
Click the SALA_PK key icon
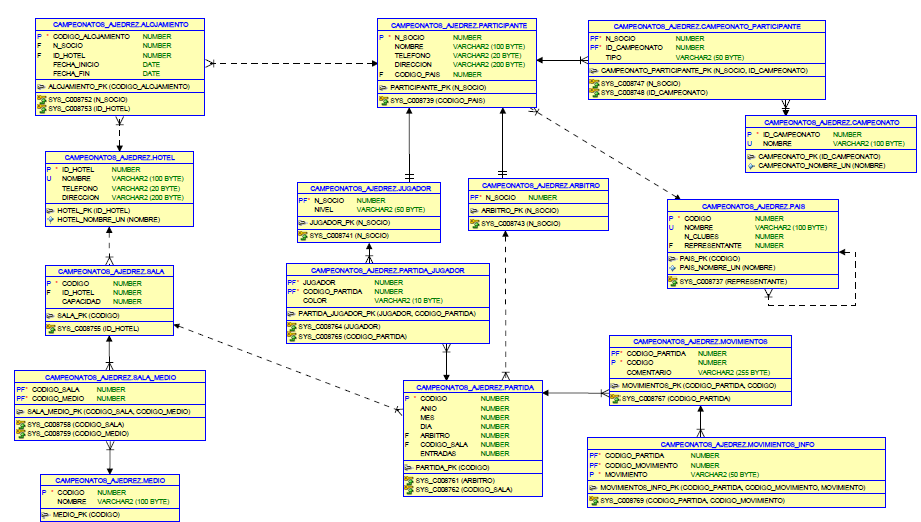[51, 316]
